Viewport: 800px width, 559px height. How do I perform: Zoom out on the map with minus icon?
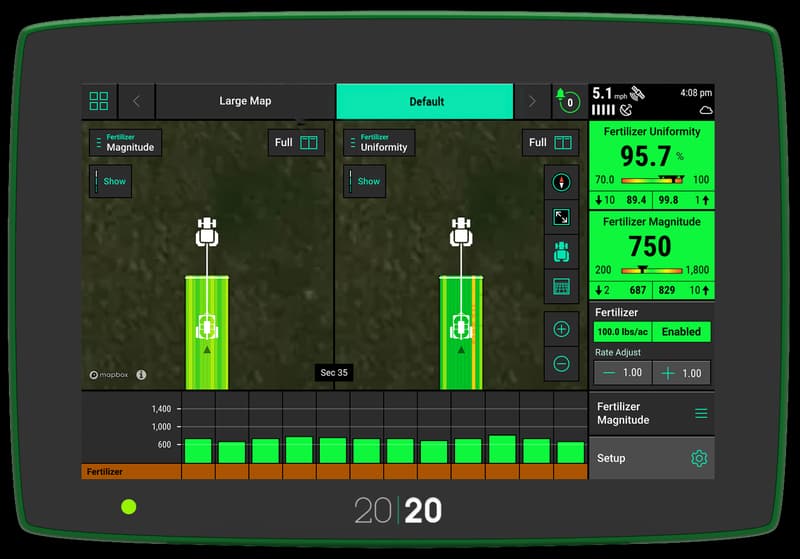561,364
